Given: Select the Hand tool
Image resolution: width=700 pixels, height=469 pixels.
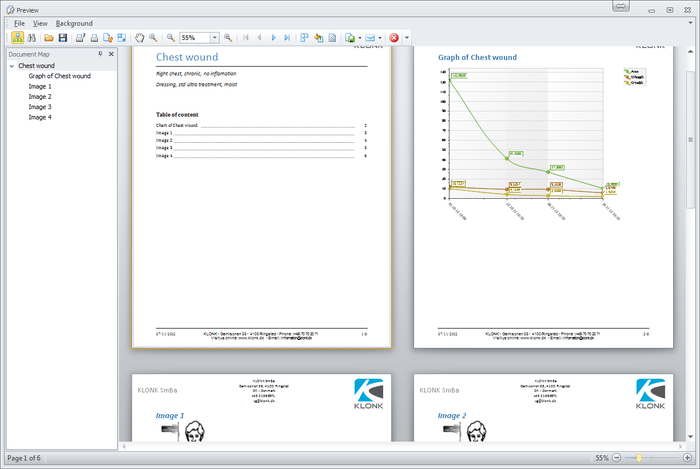Looking at the screenshot, I should (x=140, y=38).
